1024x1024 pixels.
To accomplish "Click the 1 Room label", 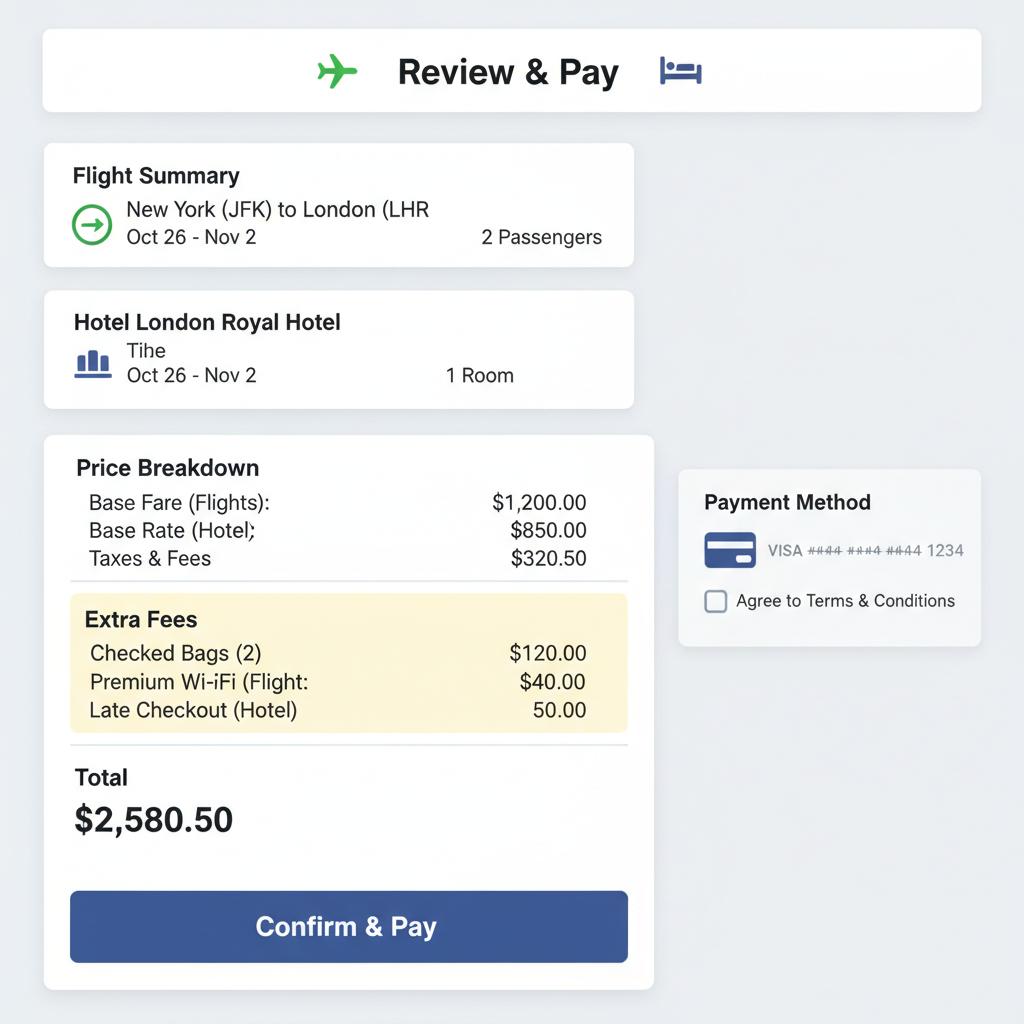I will click(479, 376).
